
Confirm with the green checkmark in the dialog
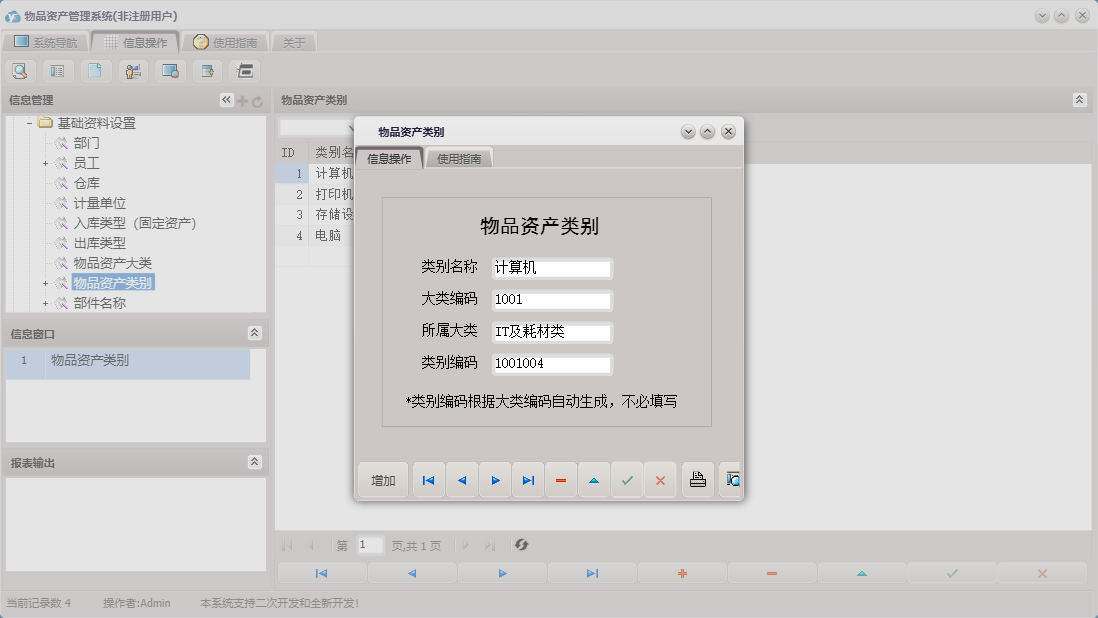tap(628, 480)
